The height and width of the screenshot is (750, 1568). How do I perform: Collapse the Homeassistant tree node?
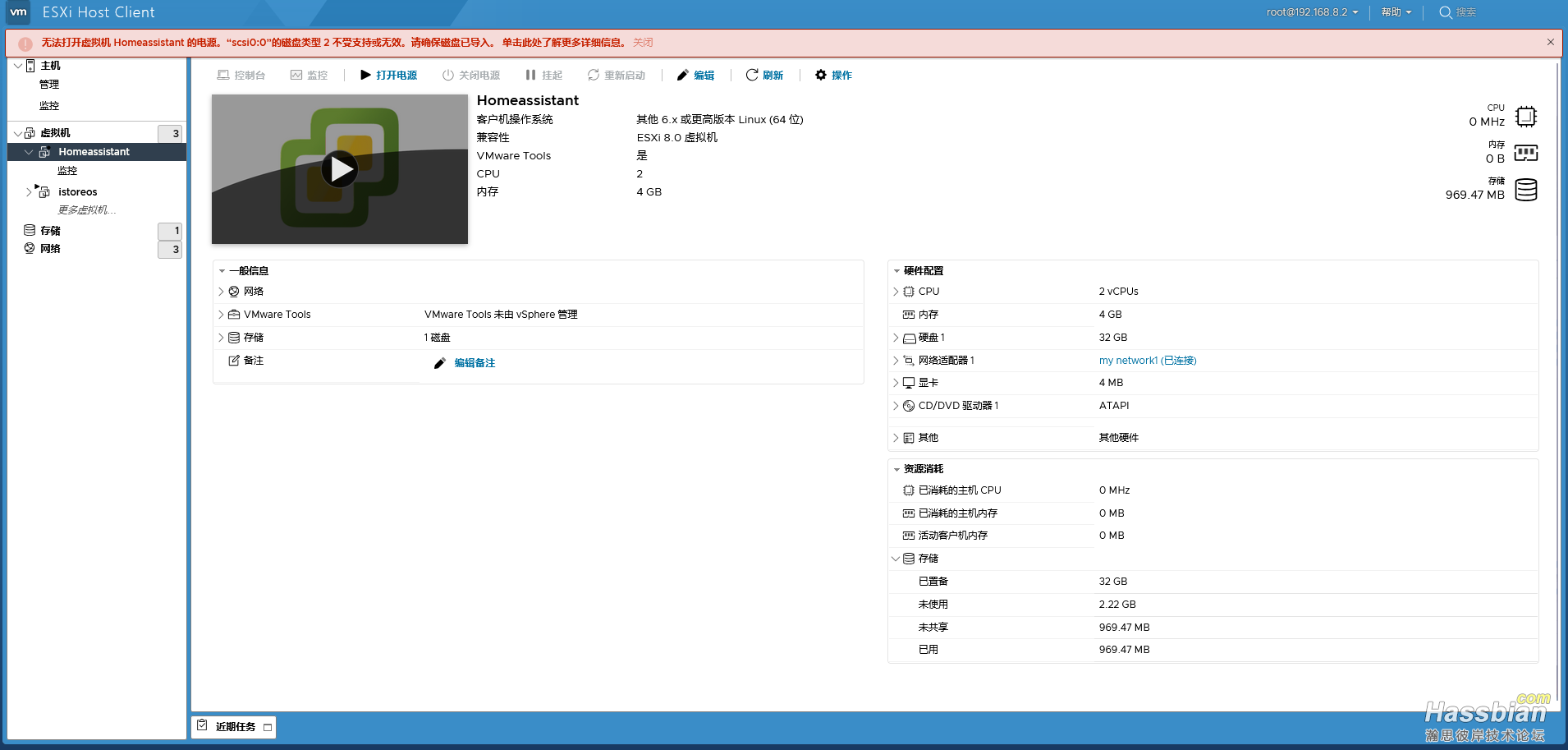[x=29, y=152]
